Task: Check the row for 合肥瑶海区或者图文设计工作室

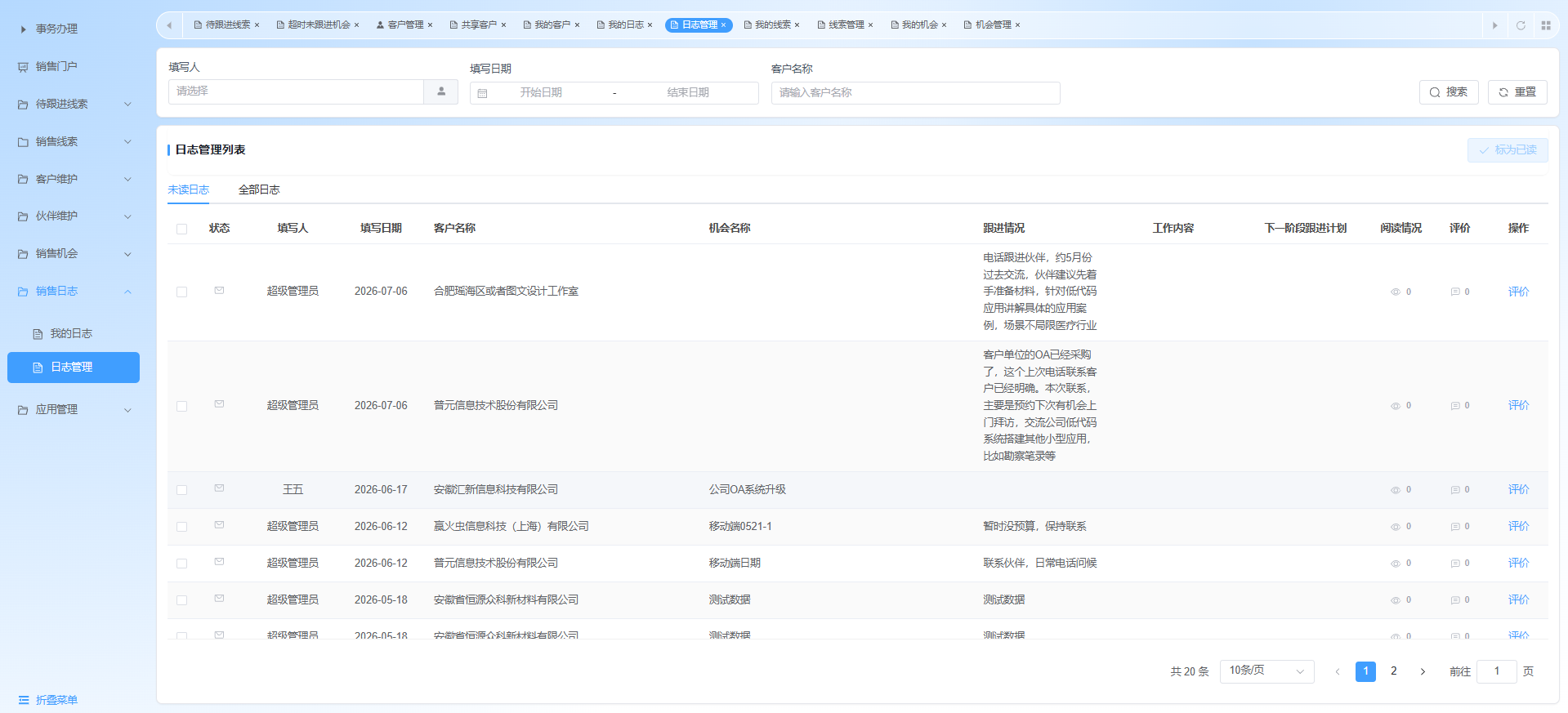Action: pos(181,292)
